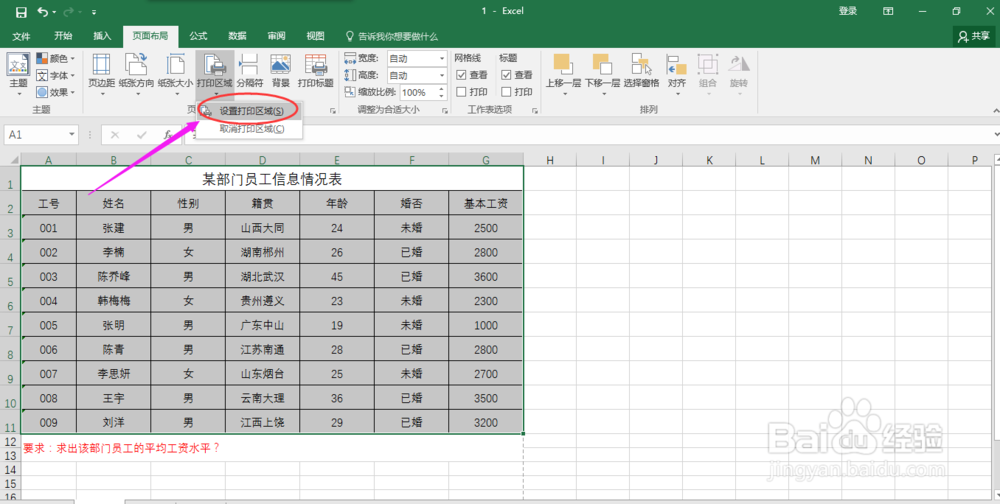Click the Tell Me (告诉我您想要做什么) box
The height and width of the screenshot is (504, 1000).
[392, 36]
